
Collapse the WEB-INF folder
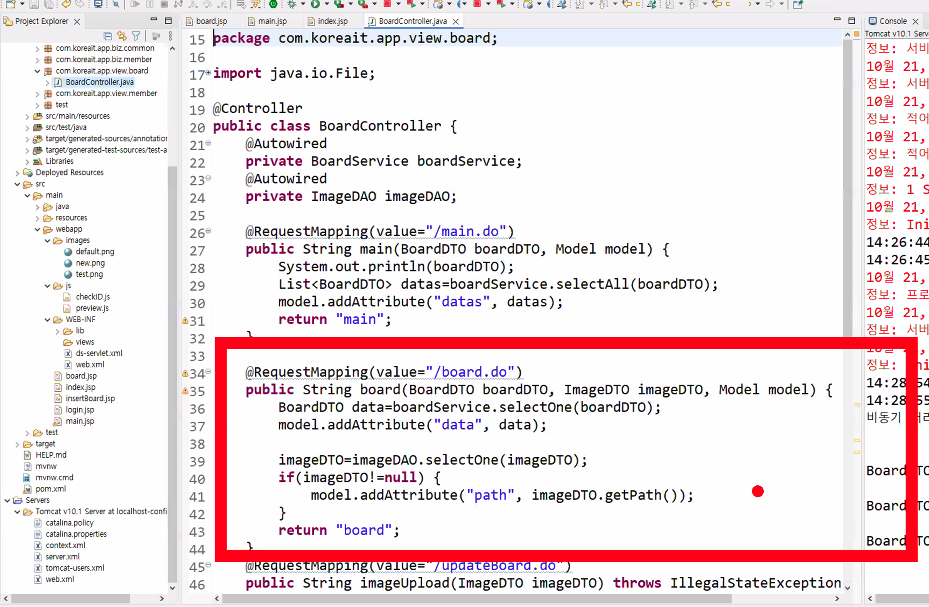coord(47,320)
